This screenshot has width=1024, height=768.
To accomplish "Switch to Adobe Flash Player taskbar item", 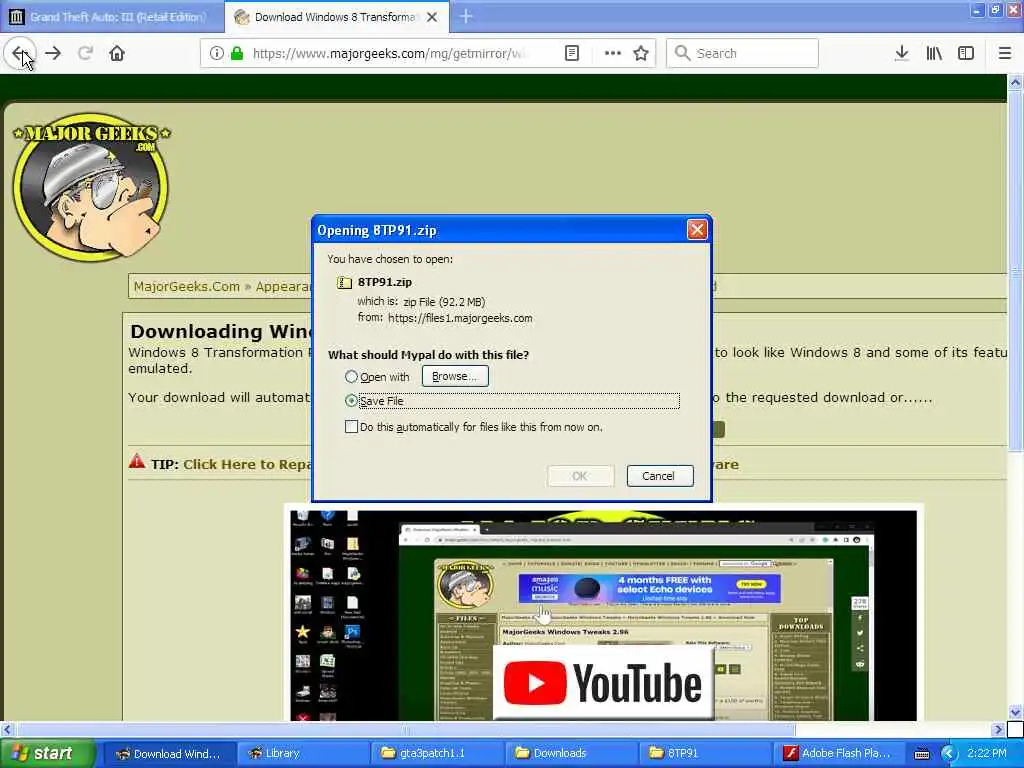I will pos(839,754).
